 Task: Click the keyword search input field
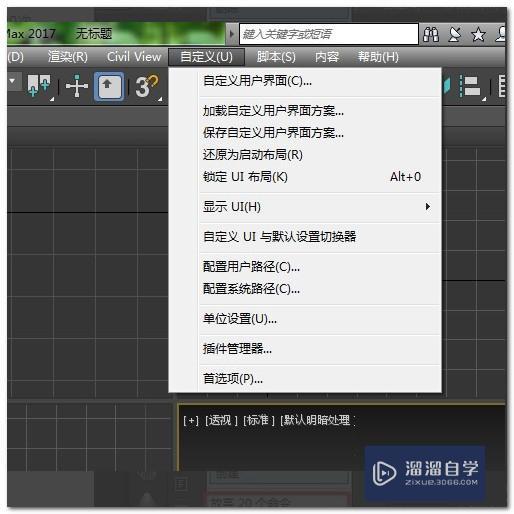point(329,34)
